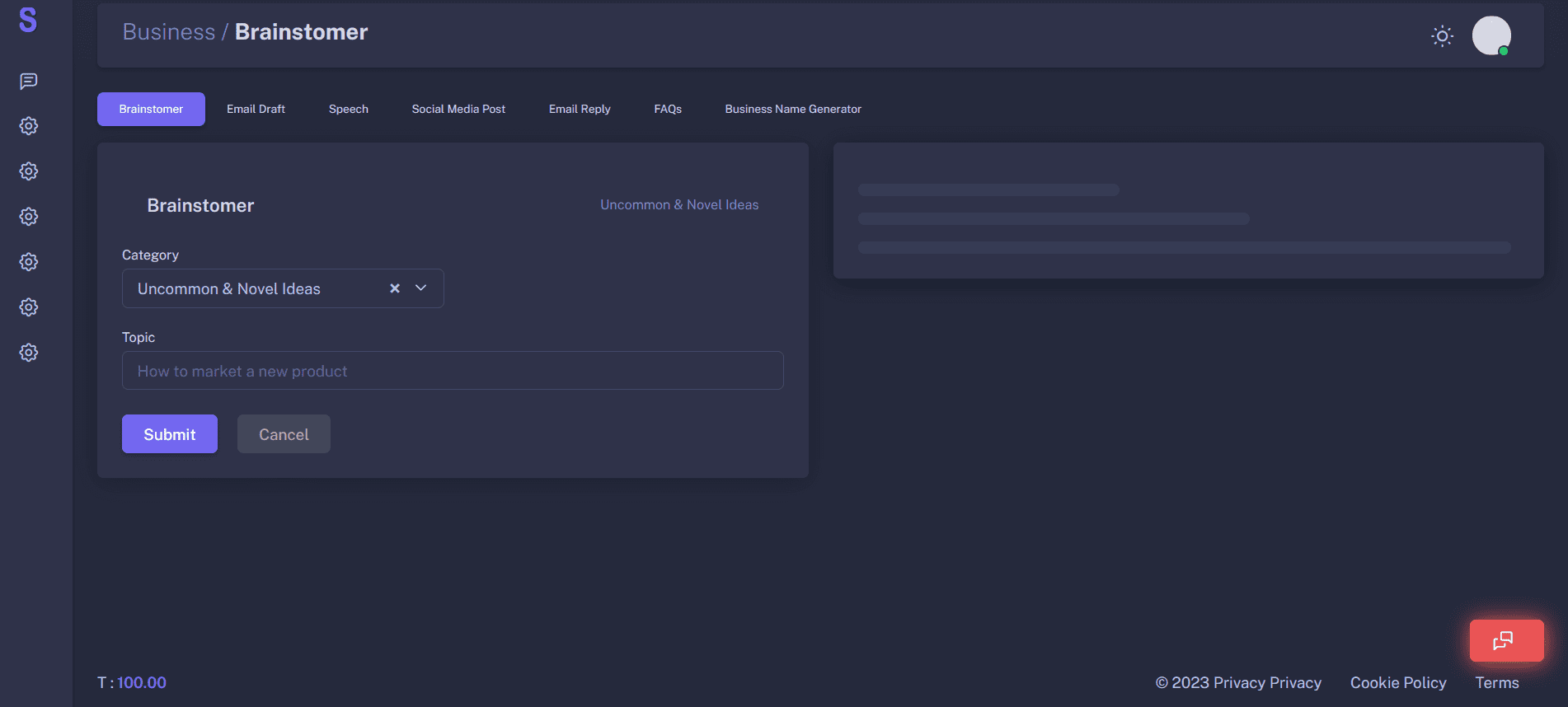Open the chat message icon in sidebar
The image size is (1568, 707).
[29, 81]
